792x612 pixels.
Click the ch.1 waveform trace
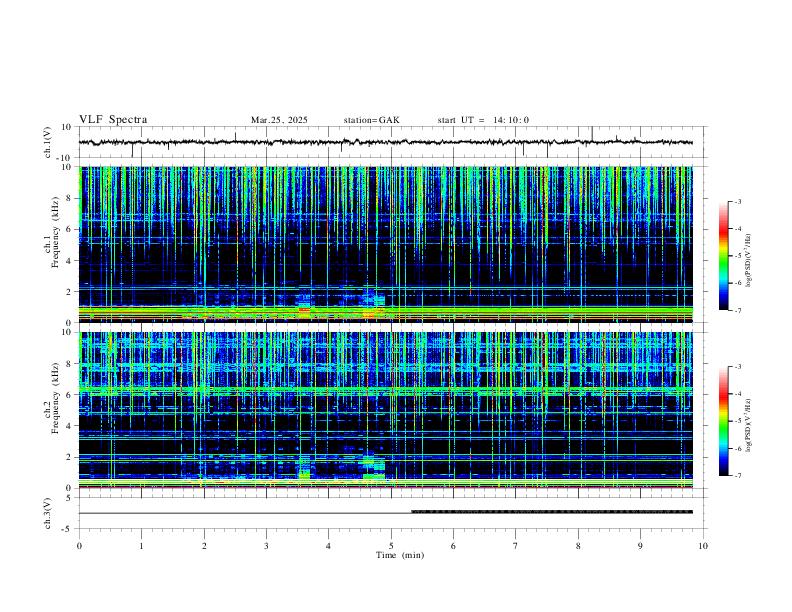pyautogui.click(x=386, y=142)
